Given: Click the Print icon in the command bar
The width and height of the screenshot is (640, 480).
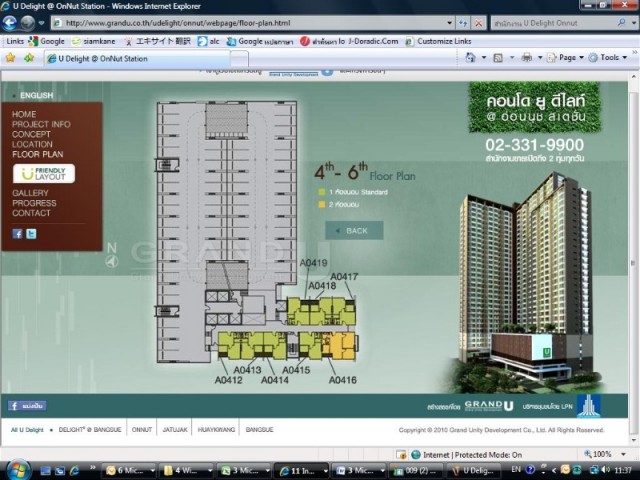Looking at the screenshot, I should [527, 58].
